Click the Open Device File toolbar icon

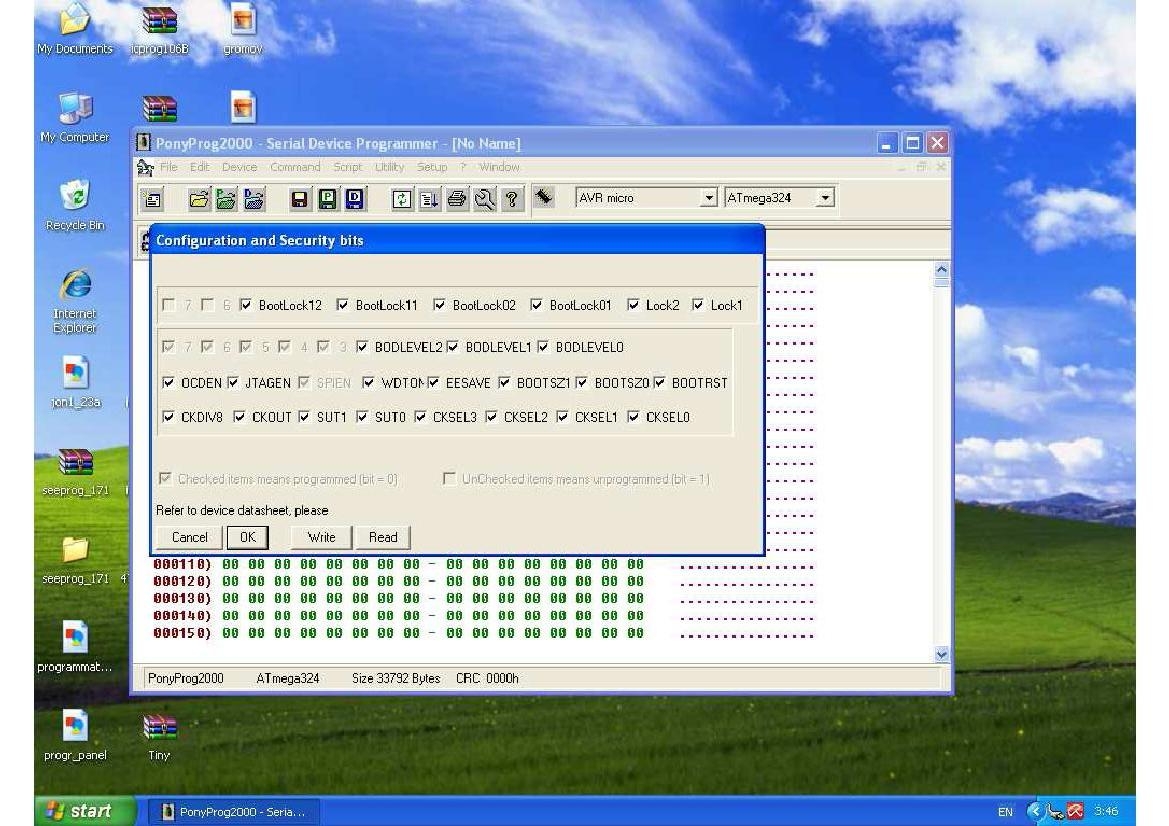tap(201, 199)
